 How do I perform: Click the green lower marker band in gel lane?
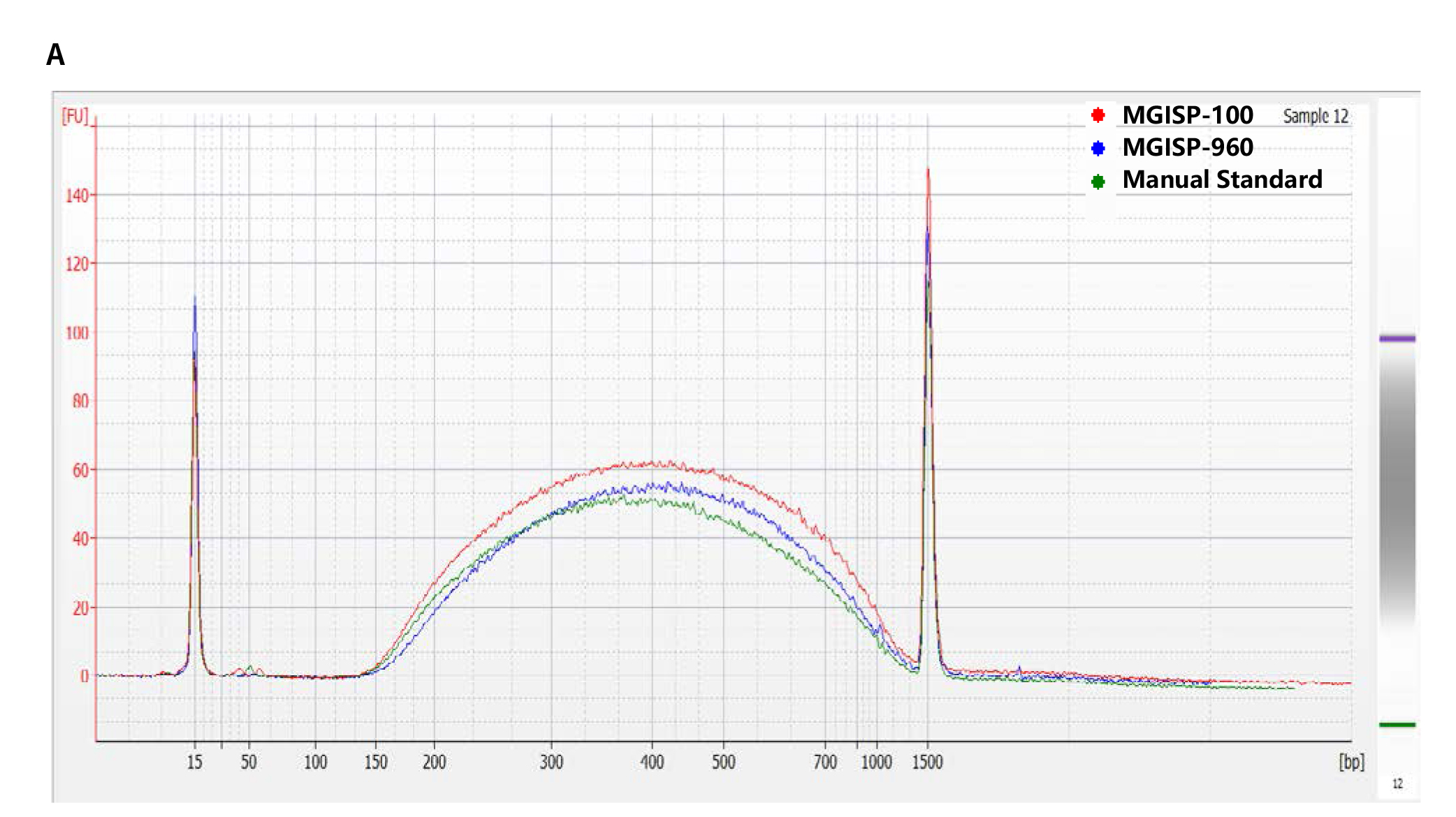pyautogui.click(x=1397, y=725)
